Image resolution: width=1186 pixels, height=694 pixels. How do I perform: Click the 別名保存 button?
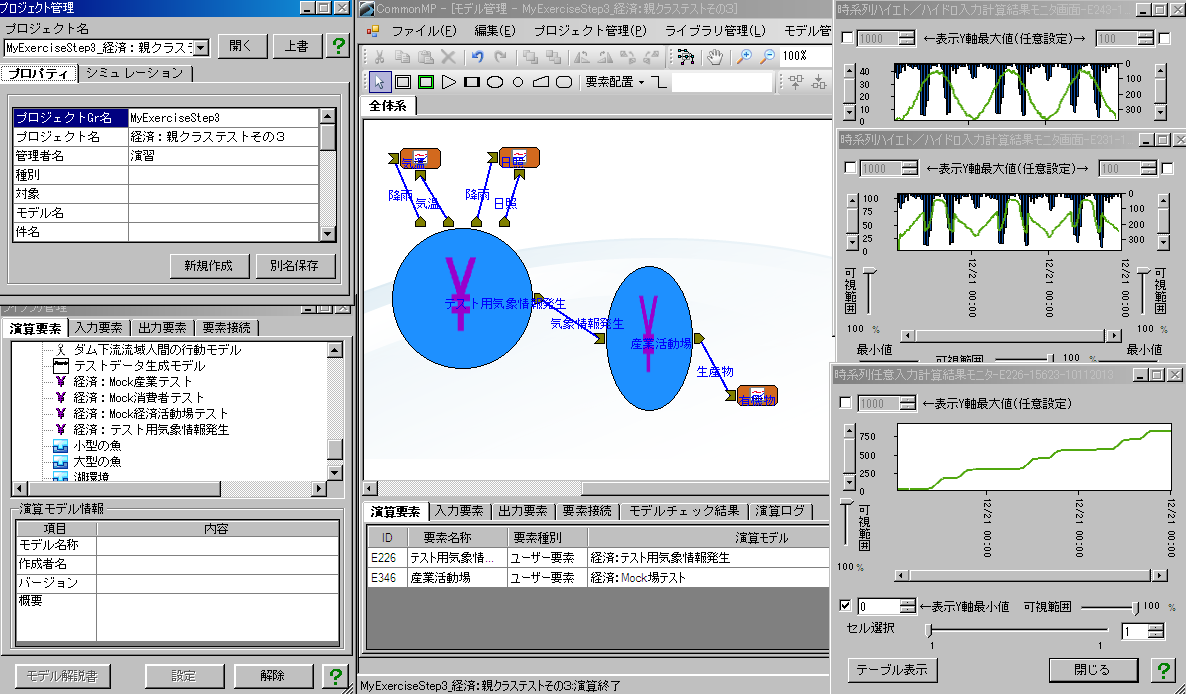[x=294, y=266]
